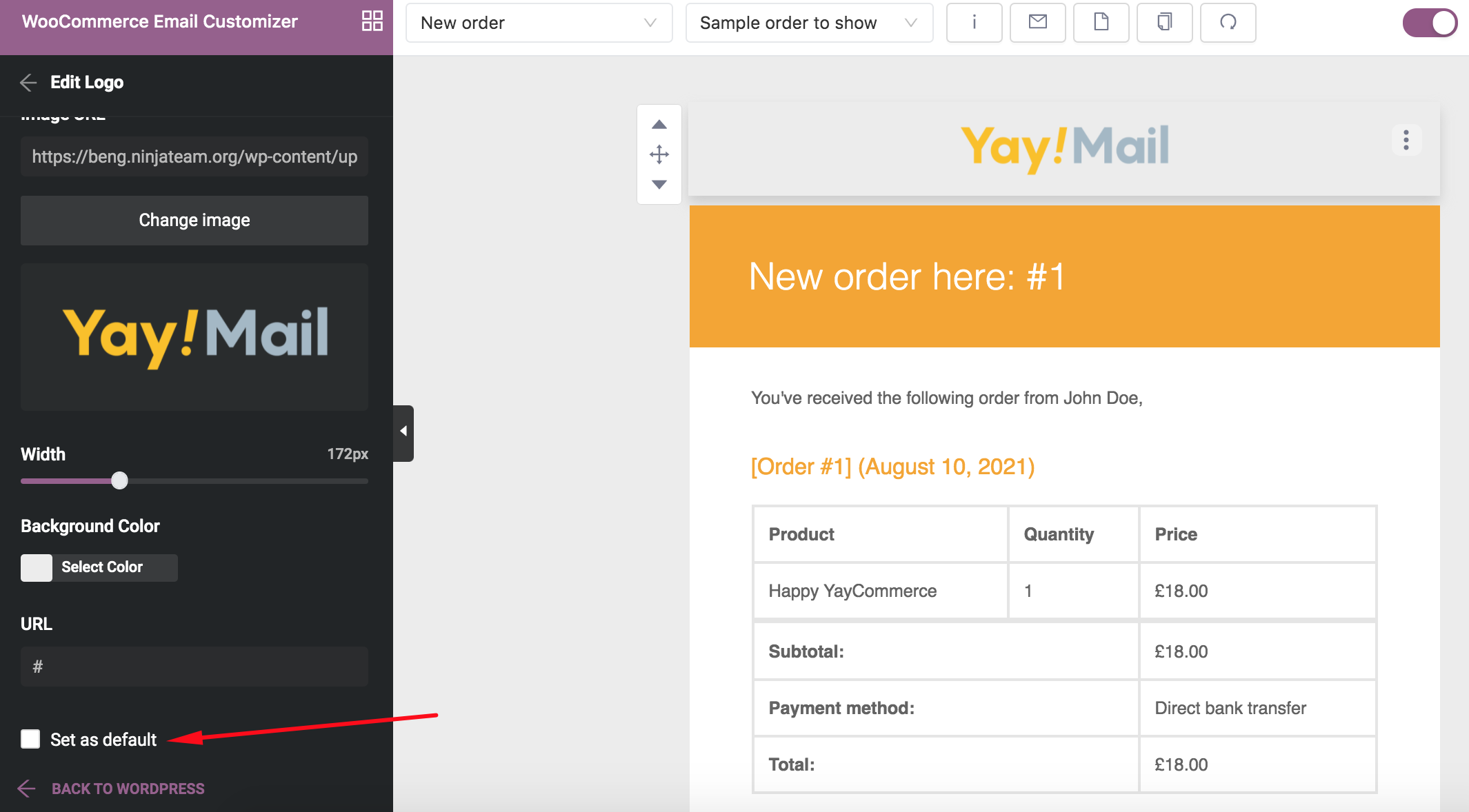
Task: Click the 'Total:' row label
Action: (x=792, y=764)
